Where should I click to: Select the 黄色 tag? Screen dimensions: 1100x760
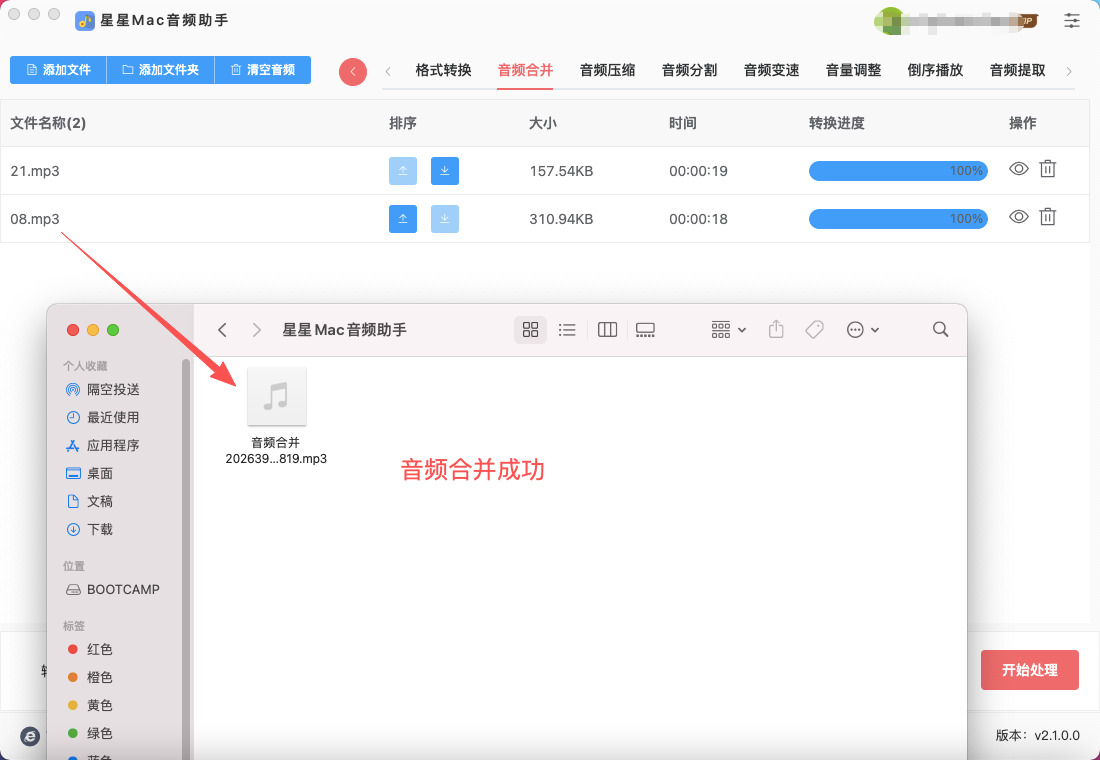tap(90, 705)
